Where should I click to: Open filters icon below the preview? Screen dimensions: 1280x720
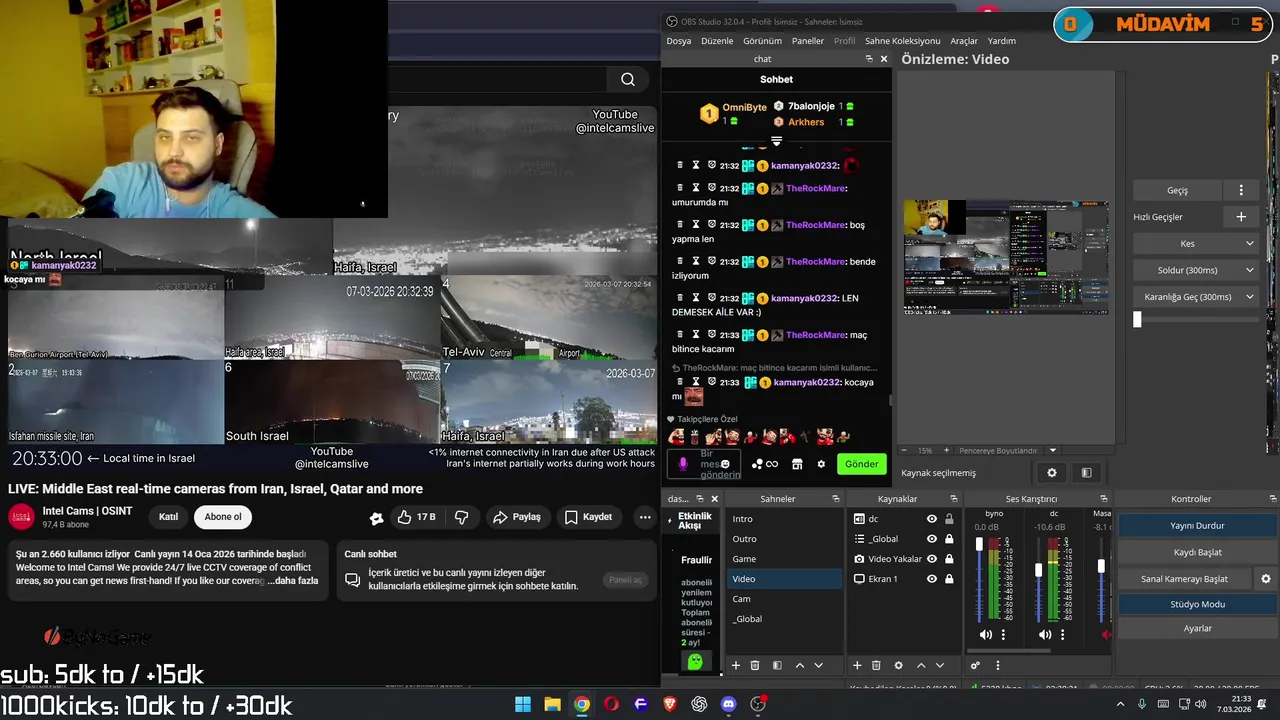1086,473
